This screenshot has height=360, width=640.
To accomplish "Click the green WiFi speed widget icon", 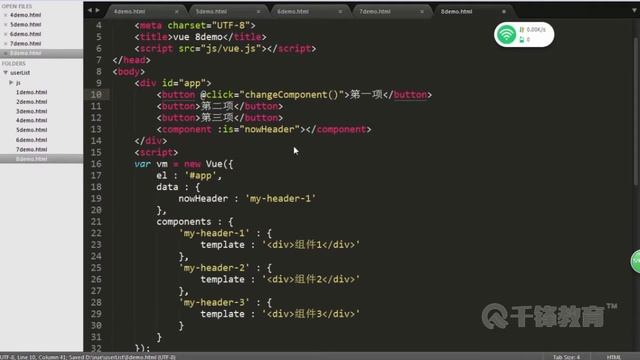I will pos(506,34).
